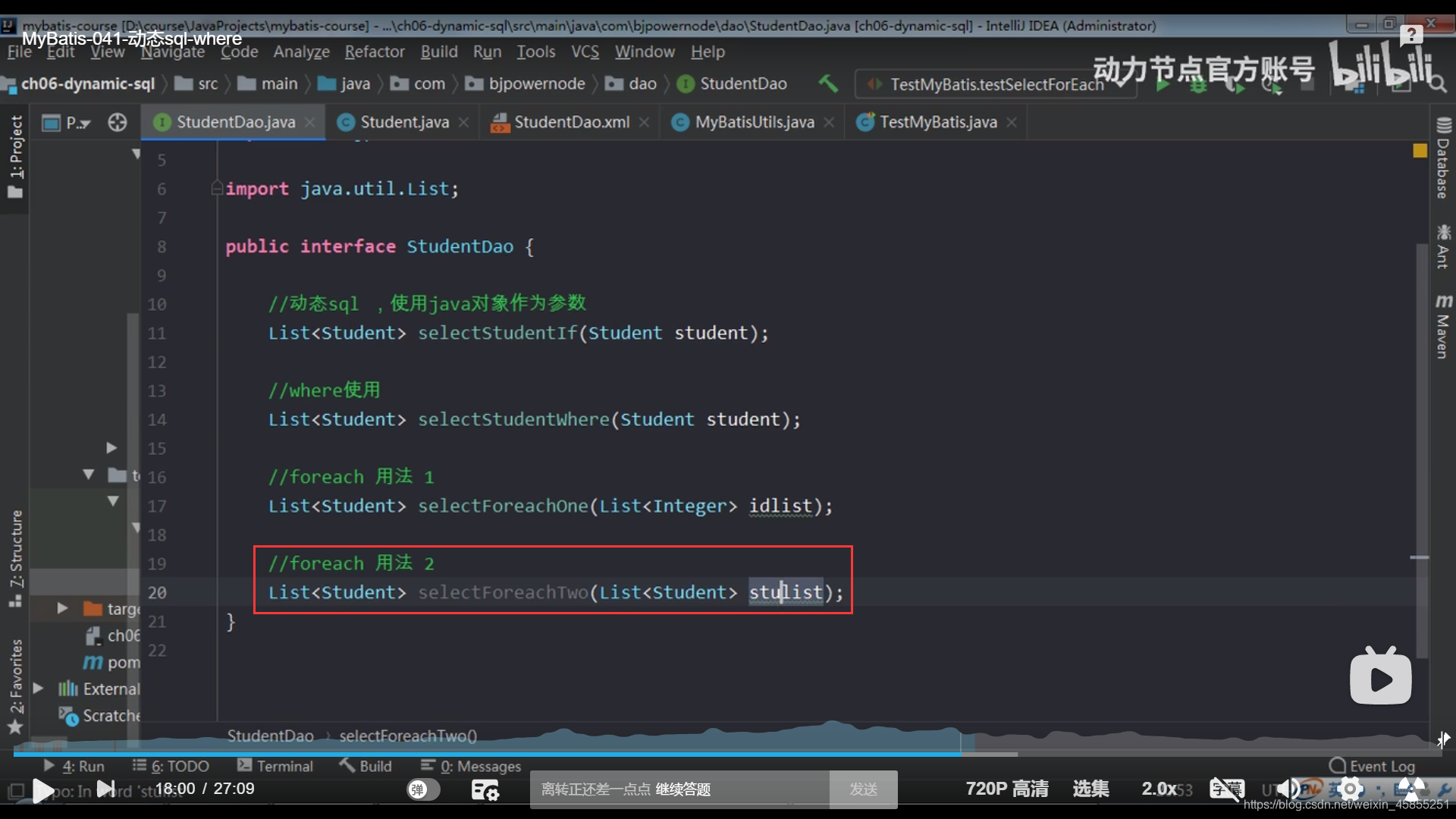
Task: Click the locate/scroll-from-source crosshair icon
Action: [x=118, y=122]
